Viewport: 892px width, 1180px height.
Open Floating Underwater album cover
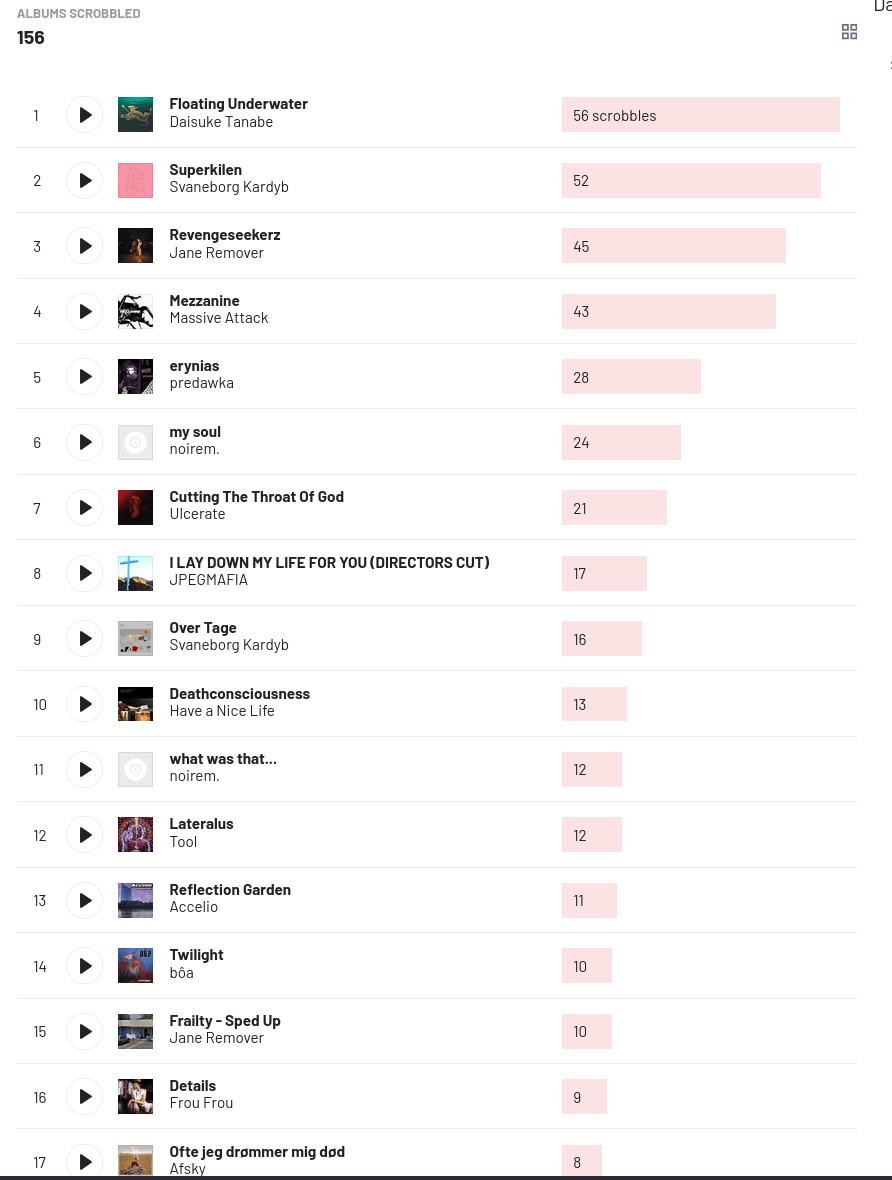coord(135,115)
